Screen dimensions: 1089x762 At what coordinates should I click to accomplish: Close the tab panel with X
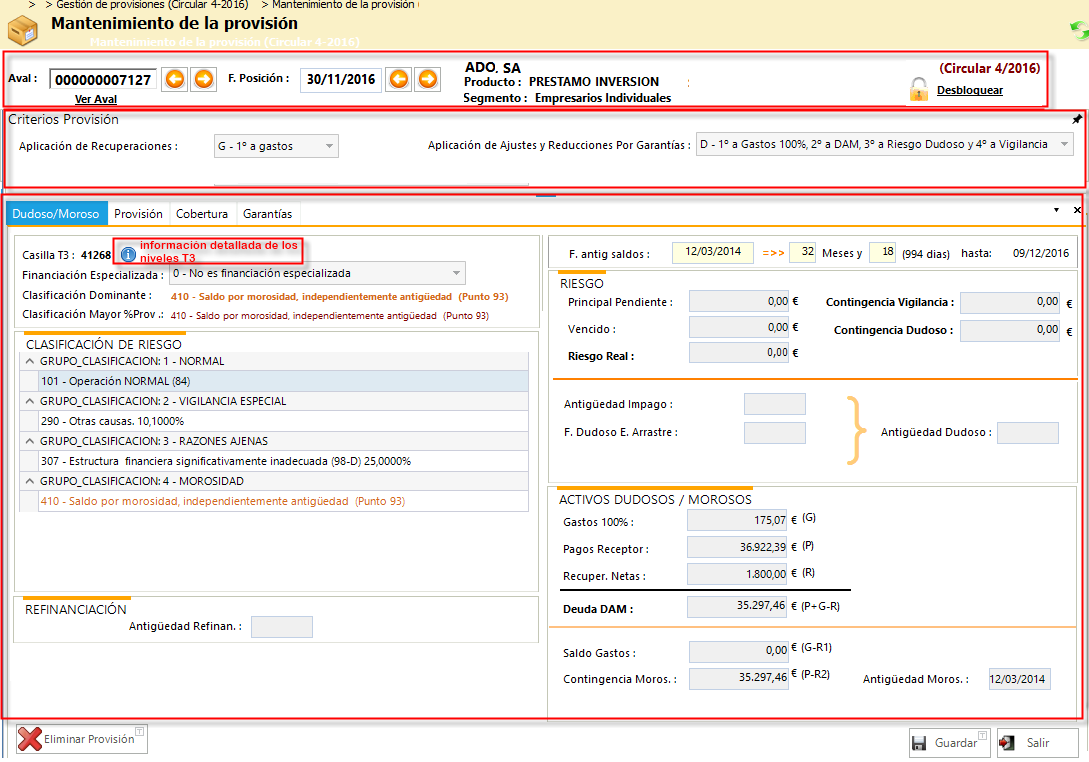(x=1076, y=210)
